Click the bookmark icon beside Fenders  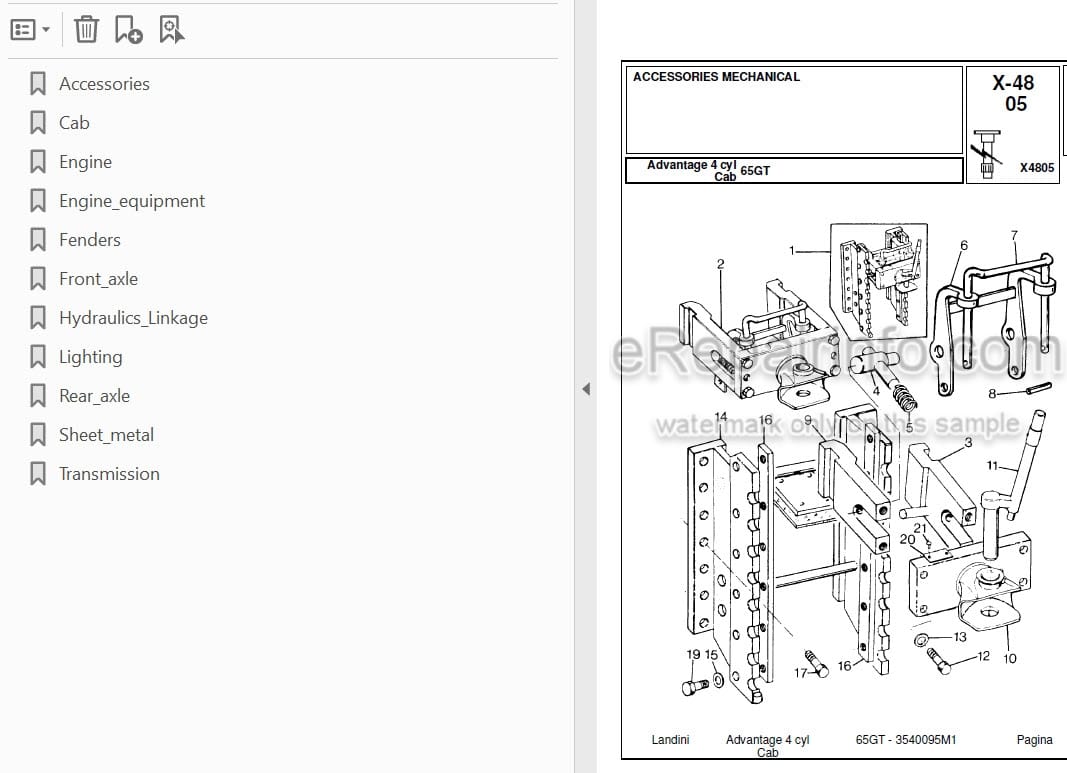(x=38, y=240)
